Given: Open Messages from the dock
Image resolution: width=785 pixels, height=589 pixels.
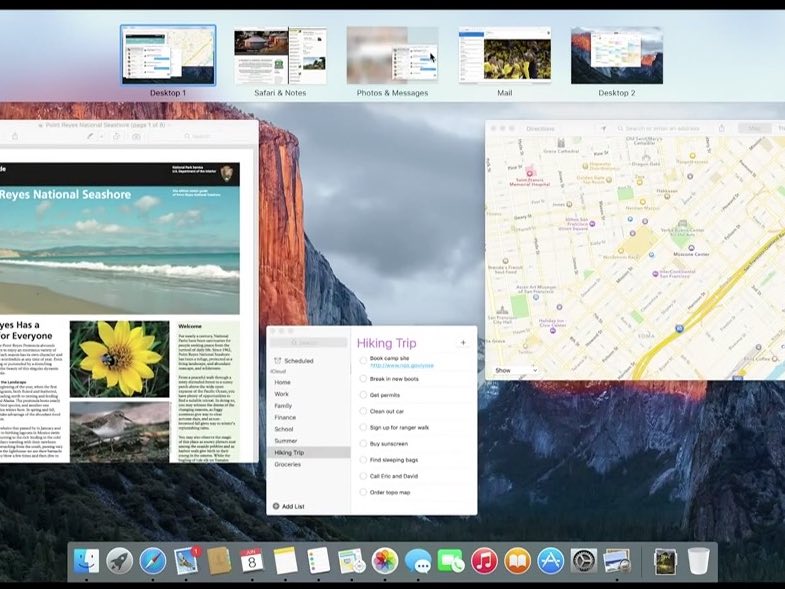Looking at the screenshot, I should [418, 561].
